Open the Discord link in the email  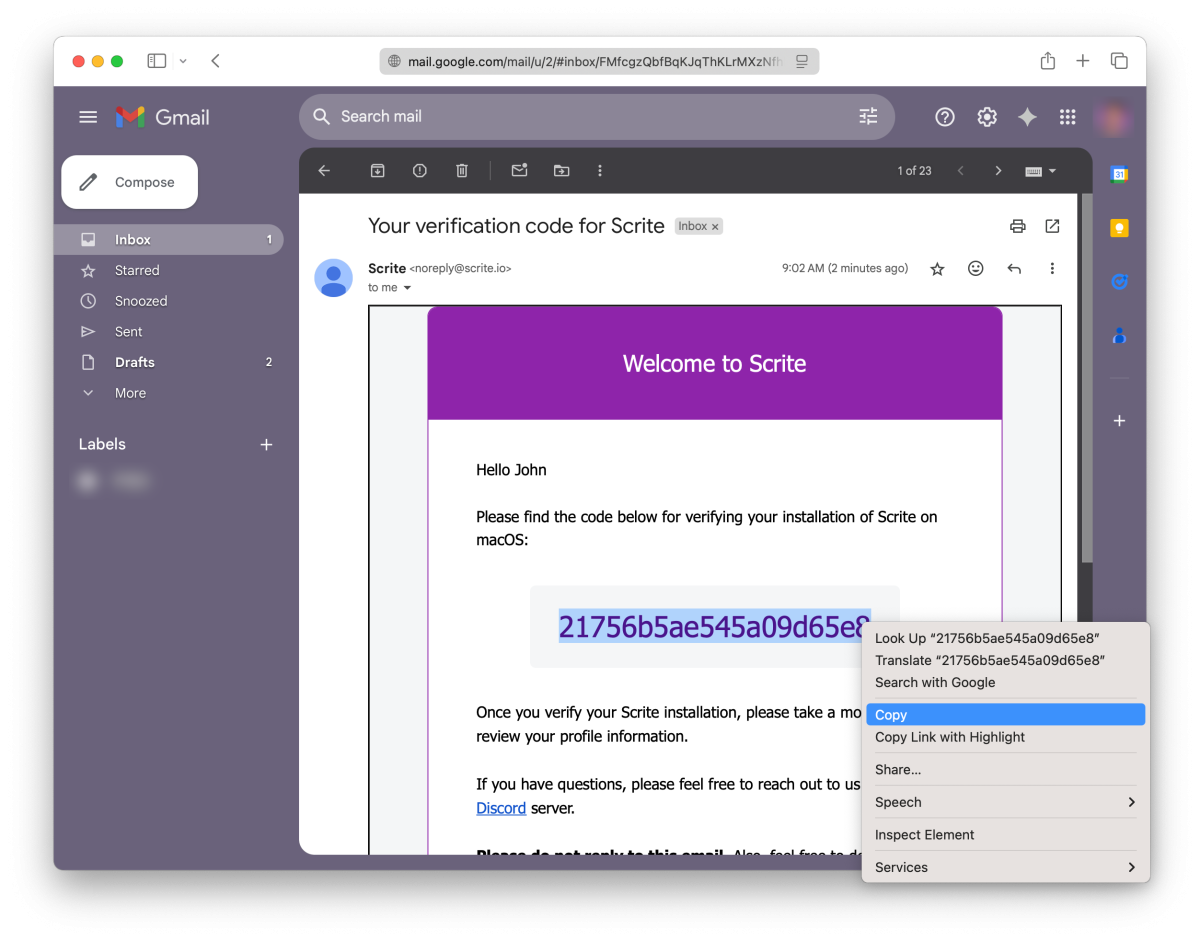pyautogui.click(x=501, y=808)
